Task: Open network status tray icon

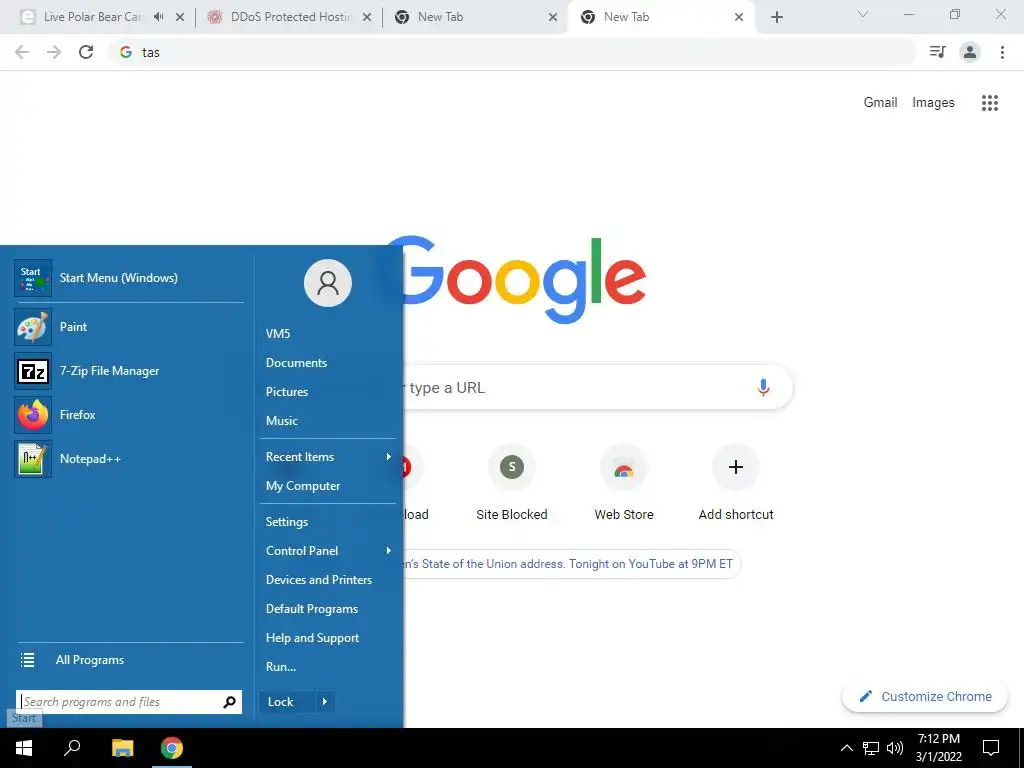Action: coord(871,748)
